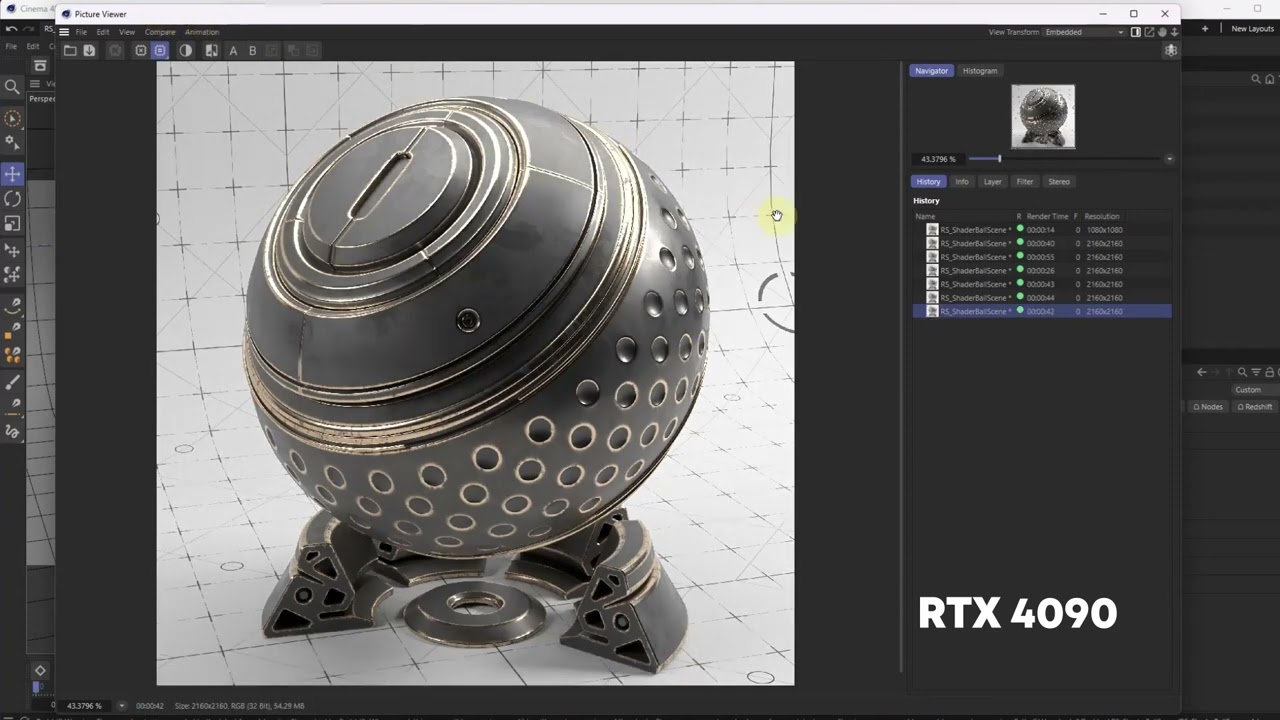This screenshot has height=720, width=1280.
Task: Select the Paint brush tool in Cinema 4D
Action: 12,383
